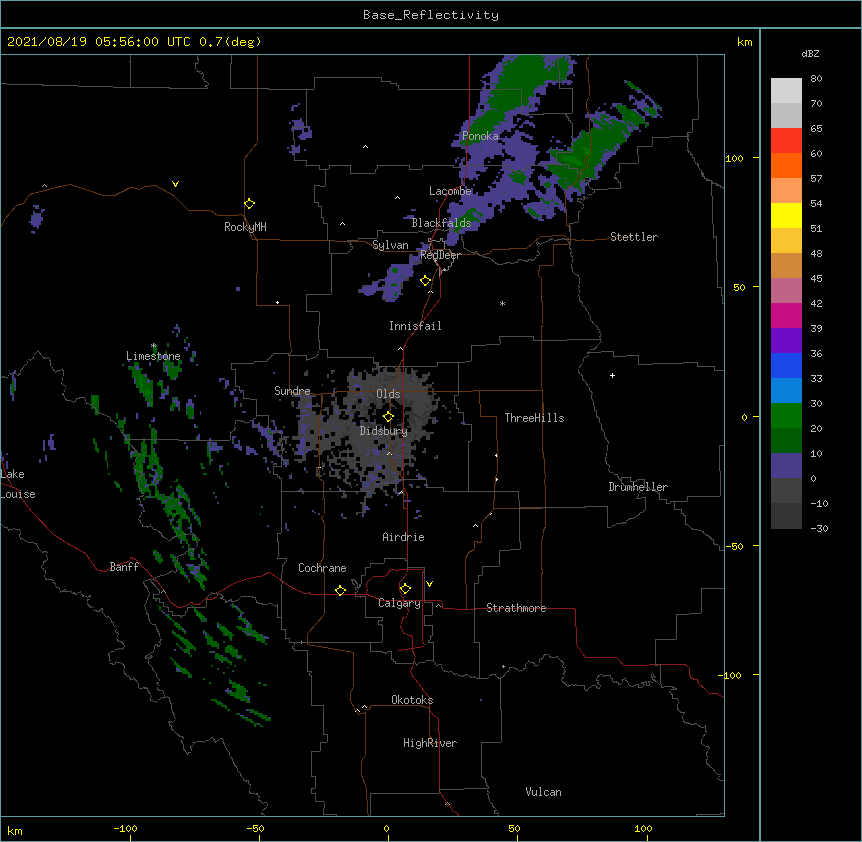Select the Banff label
This screenshot has width=862, height=842.
point(124,567)
